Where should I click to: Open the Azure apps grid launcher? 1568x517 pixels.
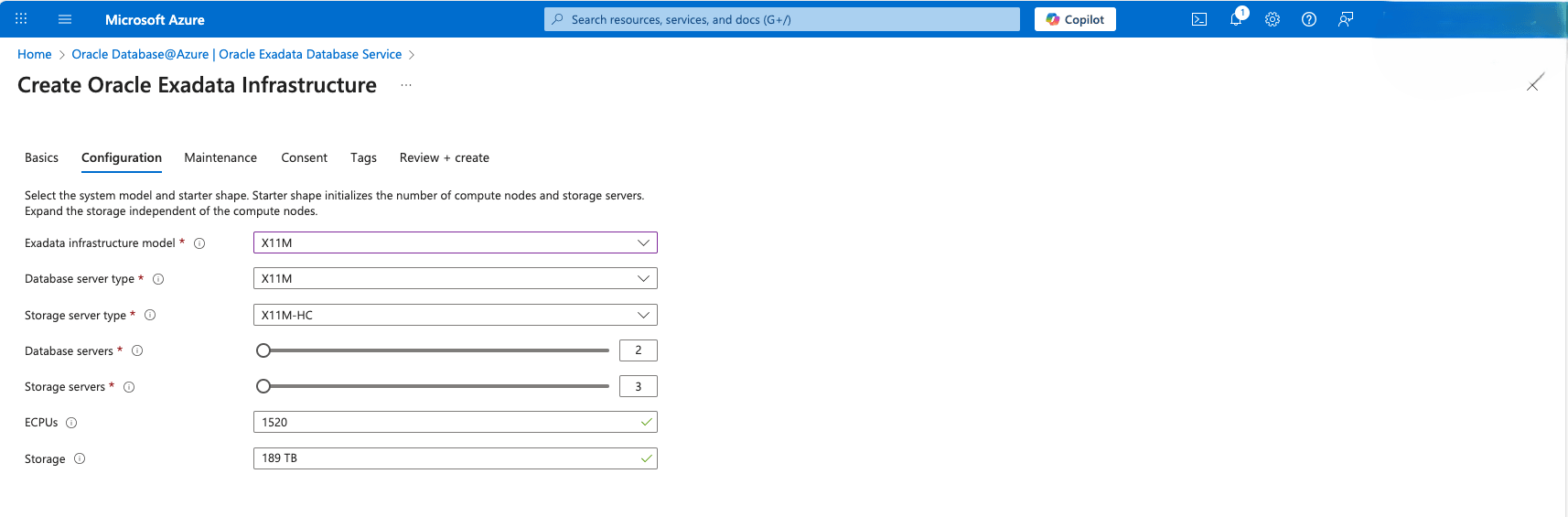[21, 18]
